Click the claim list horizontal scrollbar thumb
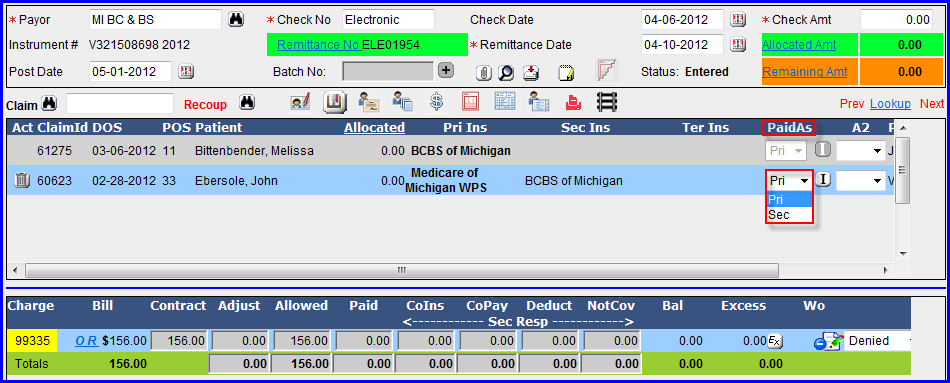 click(x=402, y=270)
